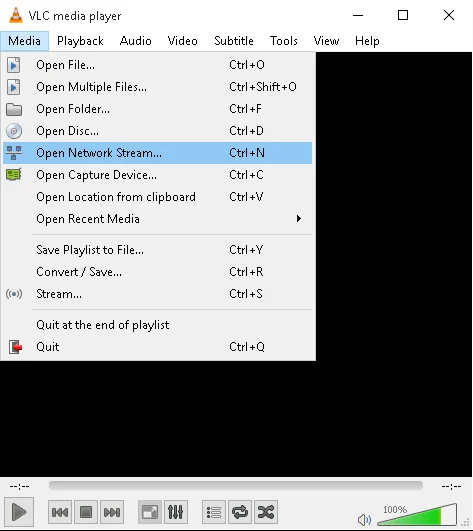
Task: Open the Help menu
Action: click(x=367, y=41)
